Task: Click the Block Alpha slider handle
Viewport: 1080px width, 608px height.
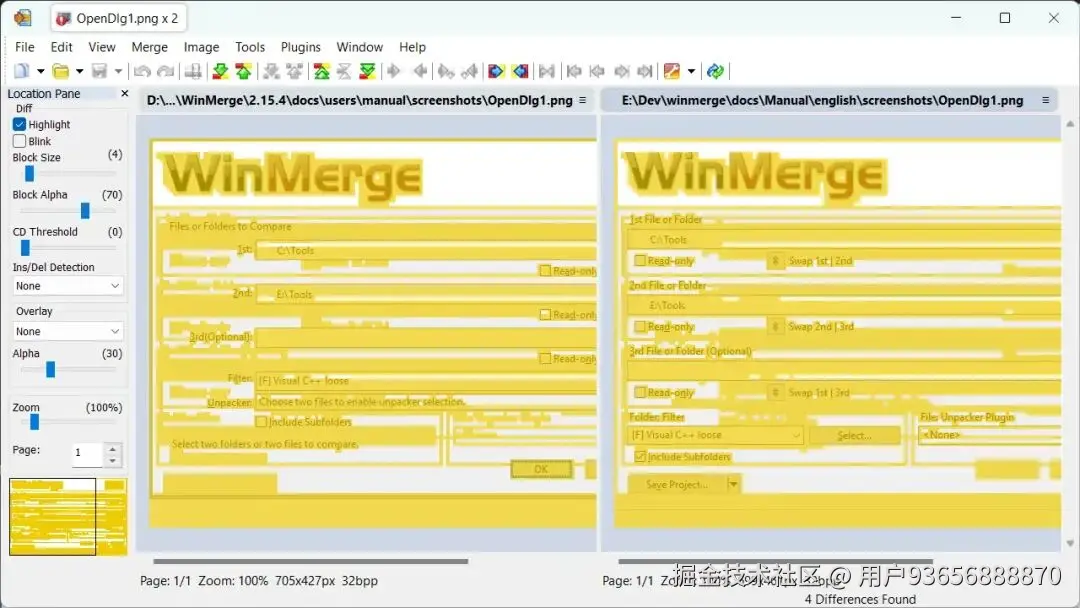Action: click(85, 211)
